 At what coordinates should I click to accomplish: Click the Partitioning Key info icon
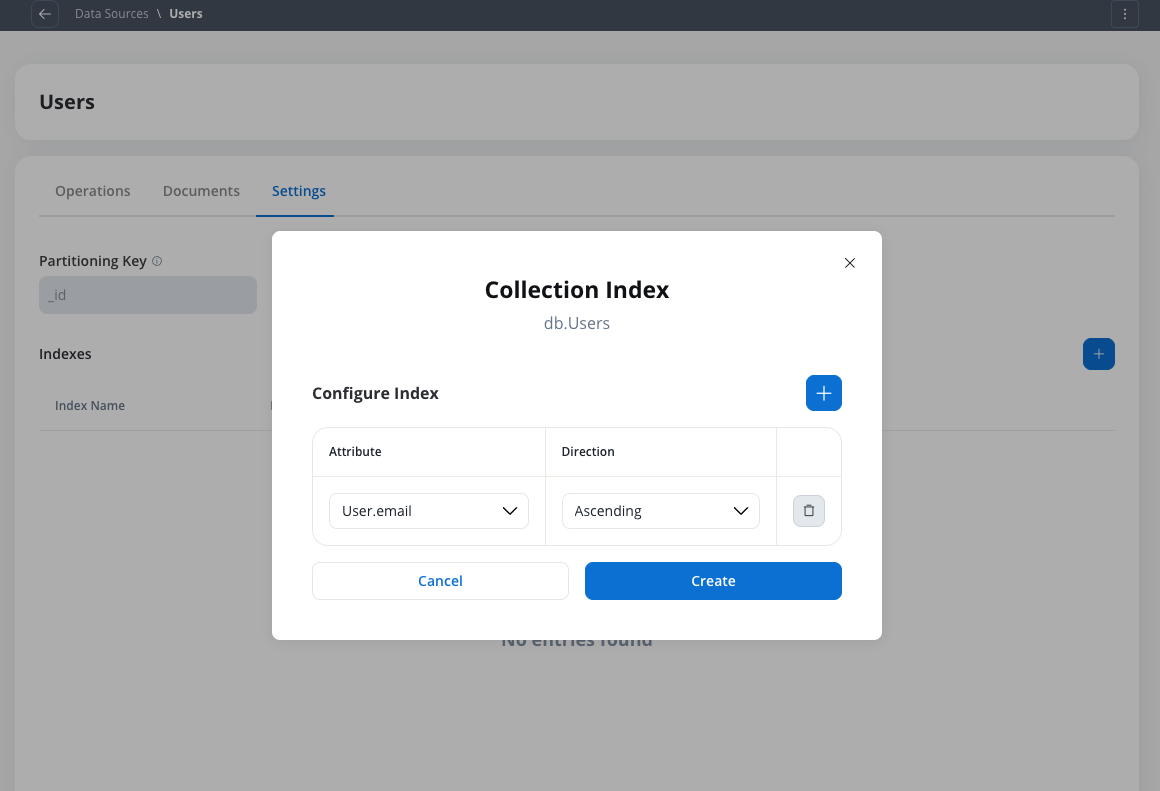click(x=157, y=261)
